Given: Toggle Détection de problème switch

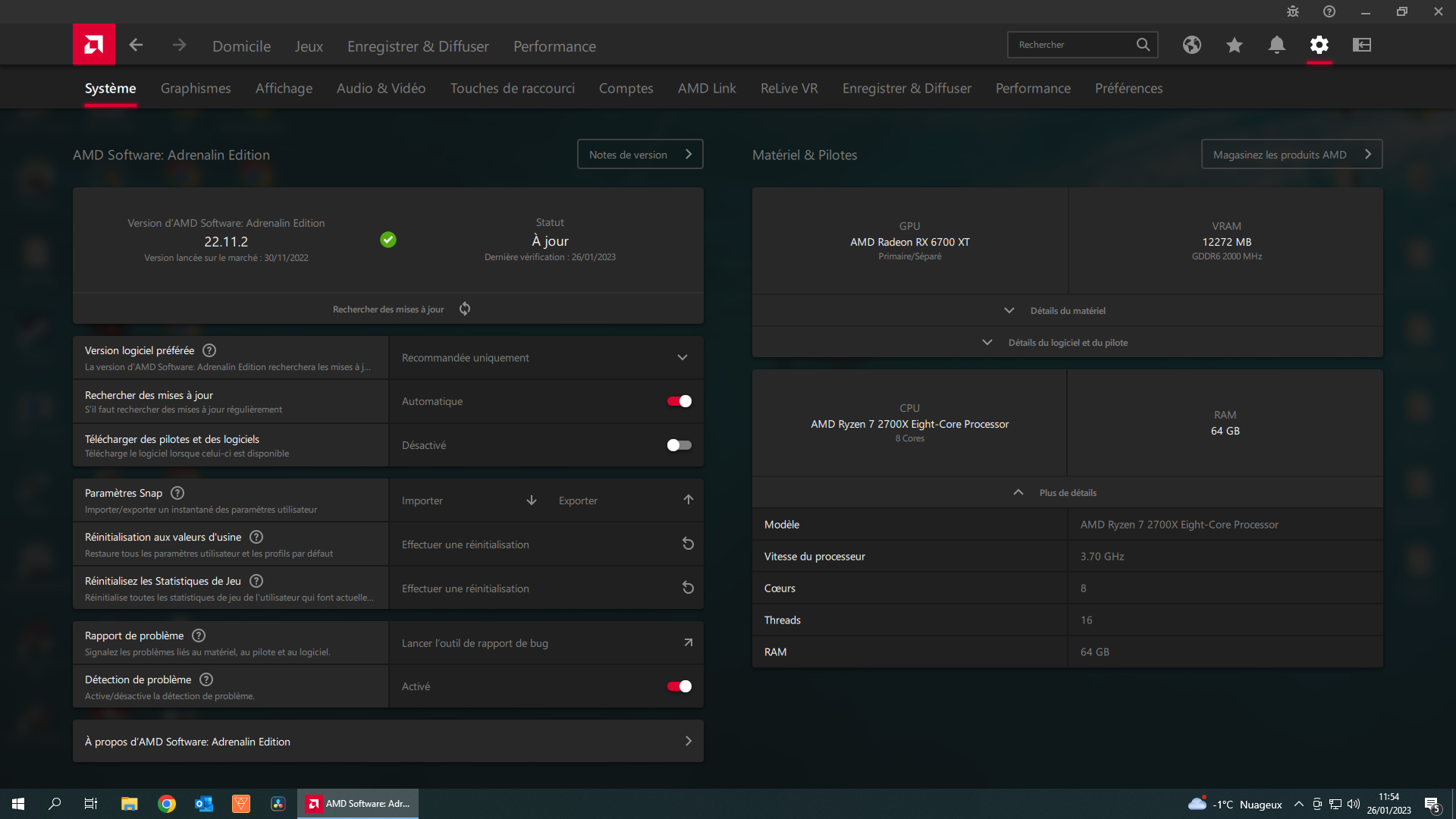Looking at the screenshot, I should (x=679, y=686).
